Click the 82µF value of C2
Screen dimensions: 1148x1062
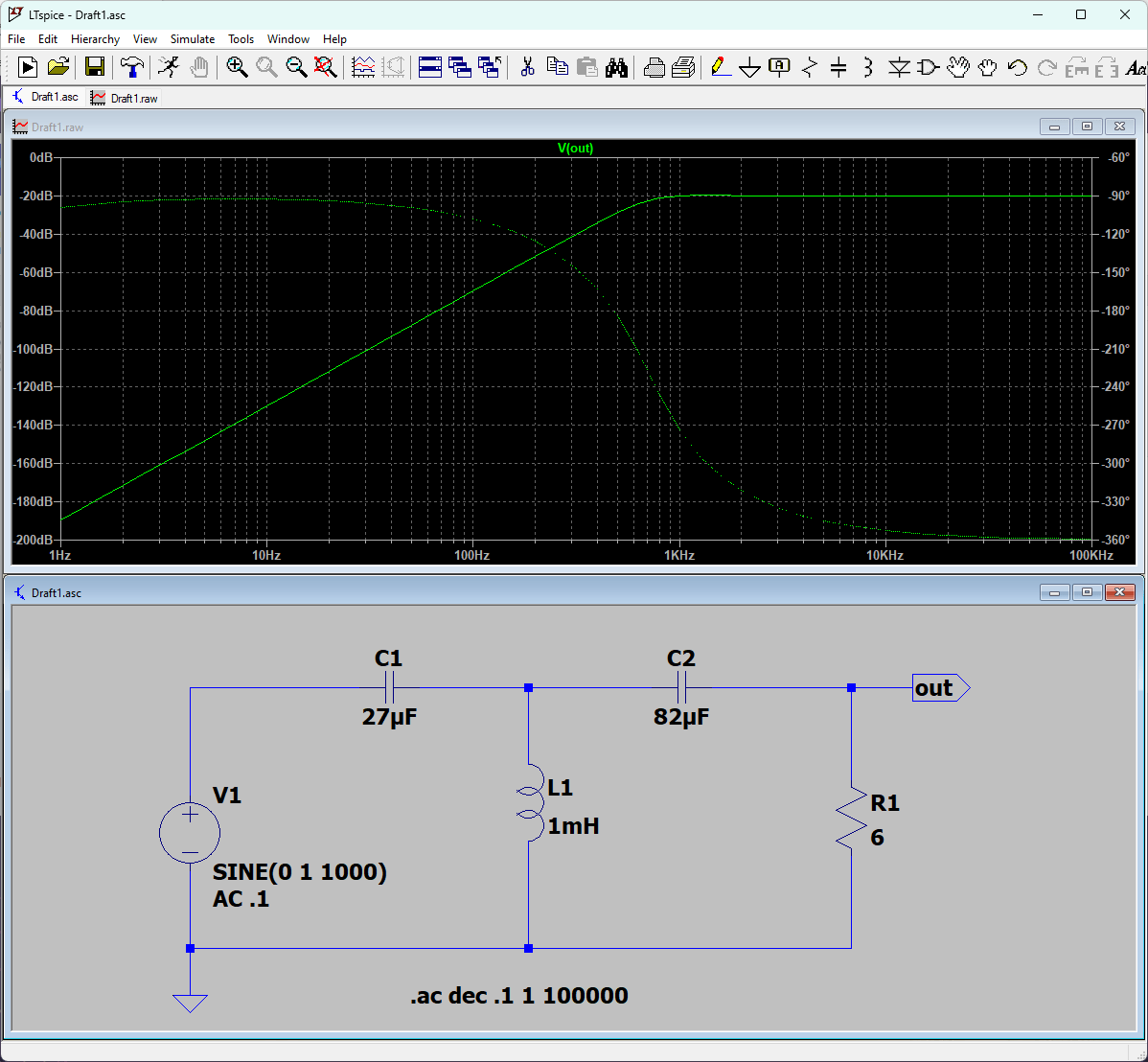[x=681, y=716]
